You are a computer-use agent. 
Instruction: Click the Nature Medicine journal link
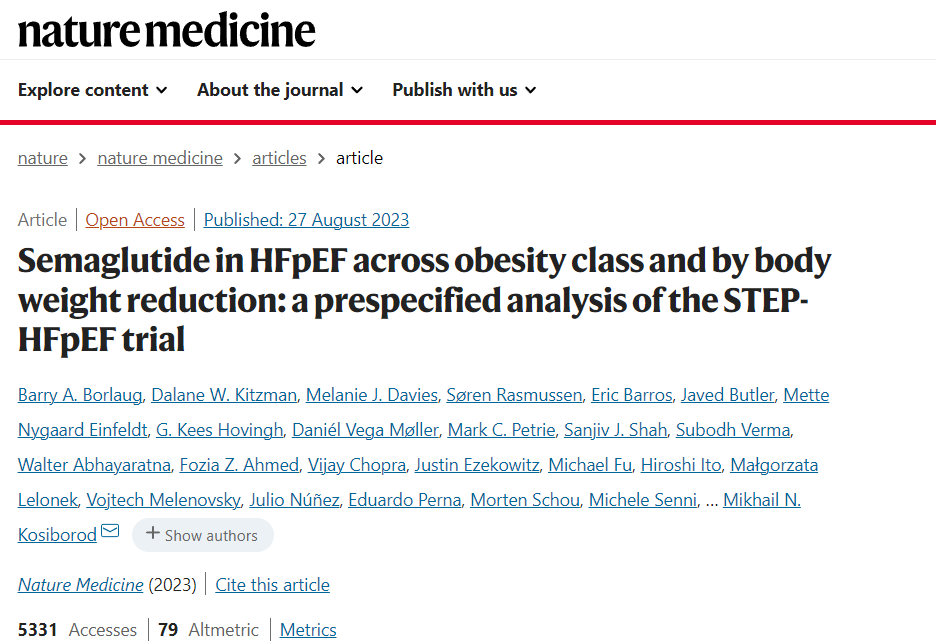[x=80, y=585]
